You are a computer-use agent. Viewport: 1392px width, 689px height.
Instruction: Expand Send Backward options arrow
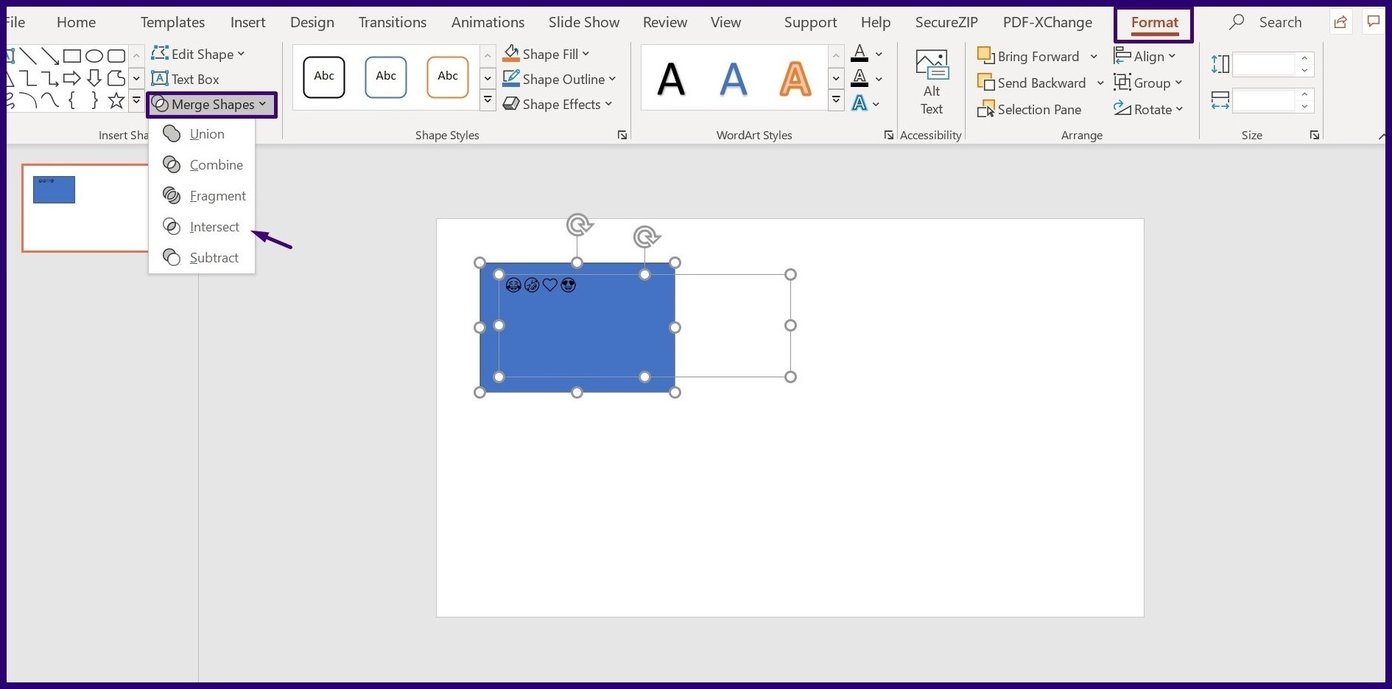pos(1100,83)
